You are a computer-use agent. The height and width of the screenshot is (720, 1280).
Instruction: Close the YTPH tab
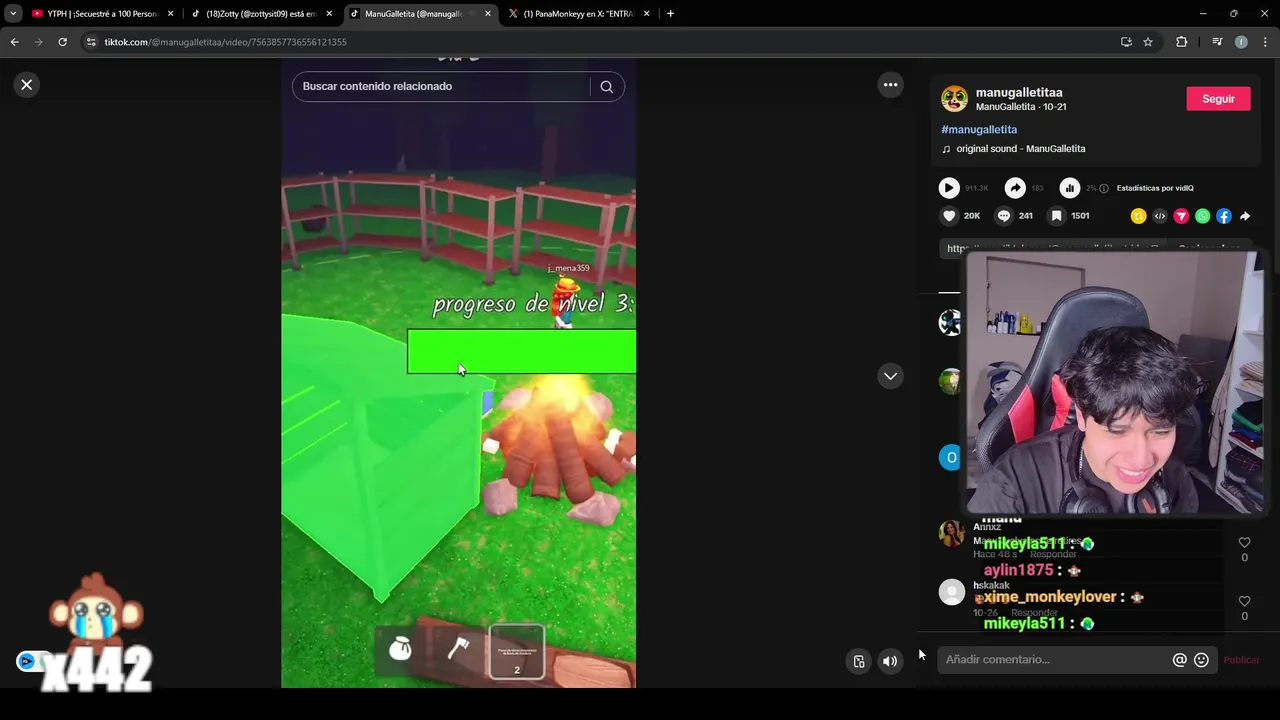pos(170,14)
